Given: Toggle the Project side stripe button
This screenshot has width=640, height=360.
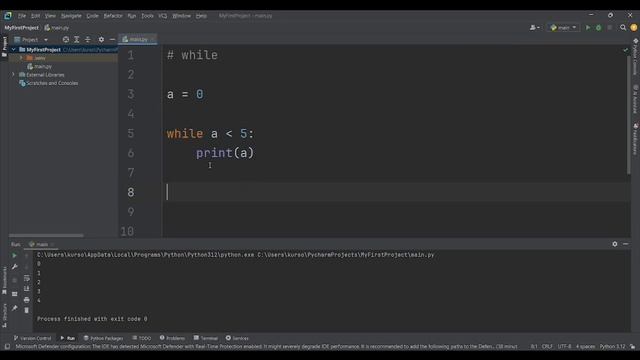Looking at the screenshot, I should pyautogui.click(x=4, y=47).
